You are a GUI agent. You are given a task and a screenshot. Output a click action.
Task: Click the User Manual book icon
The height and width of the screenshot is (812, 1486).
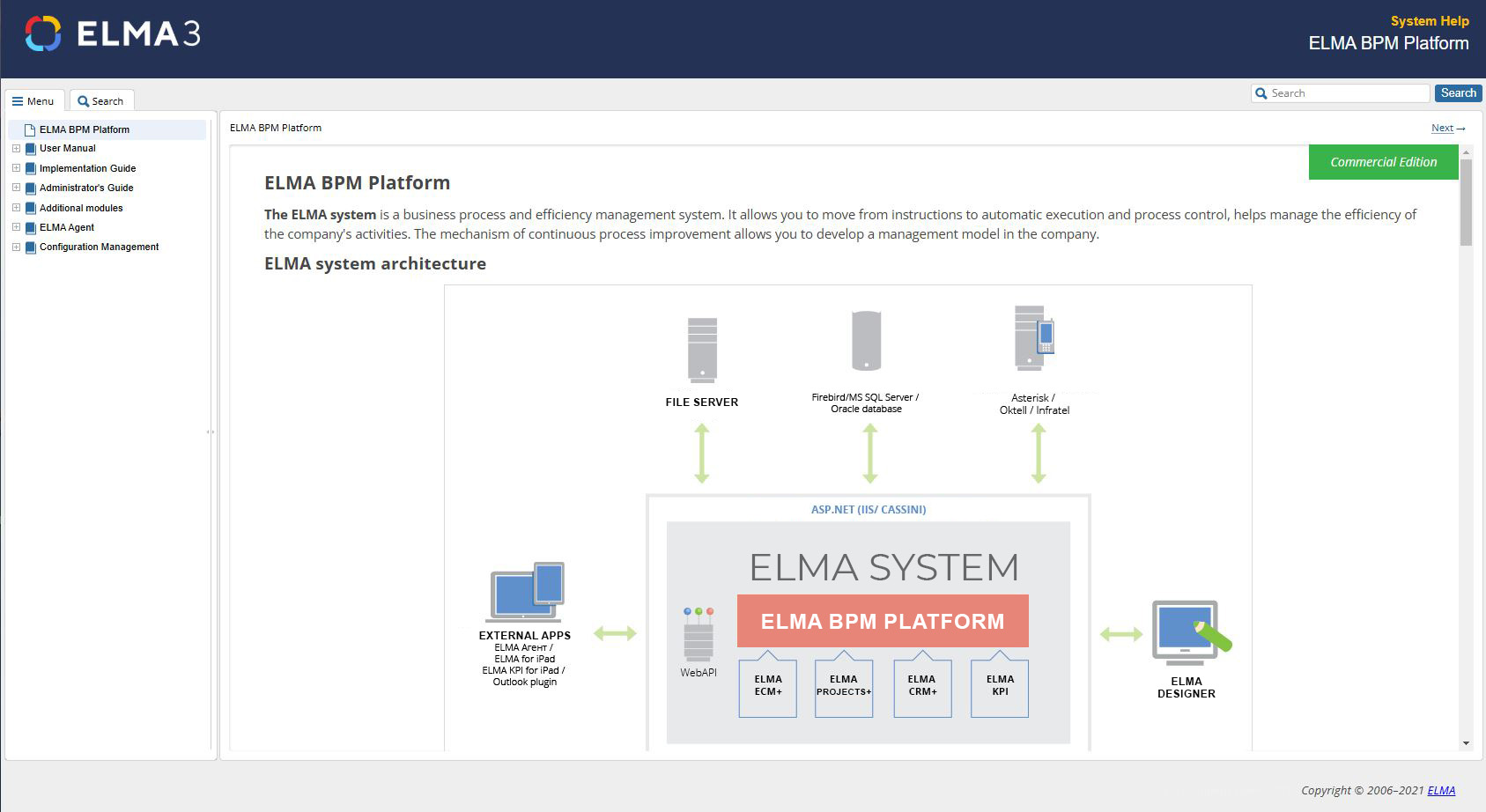click(x=31, y=149)
